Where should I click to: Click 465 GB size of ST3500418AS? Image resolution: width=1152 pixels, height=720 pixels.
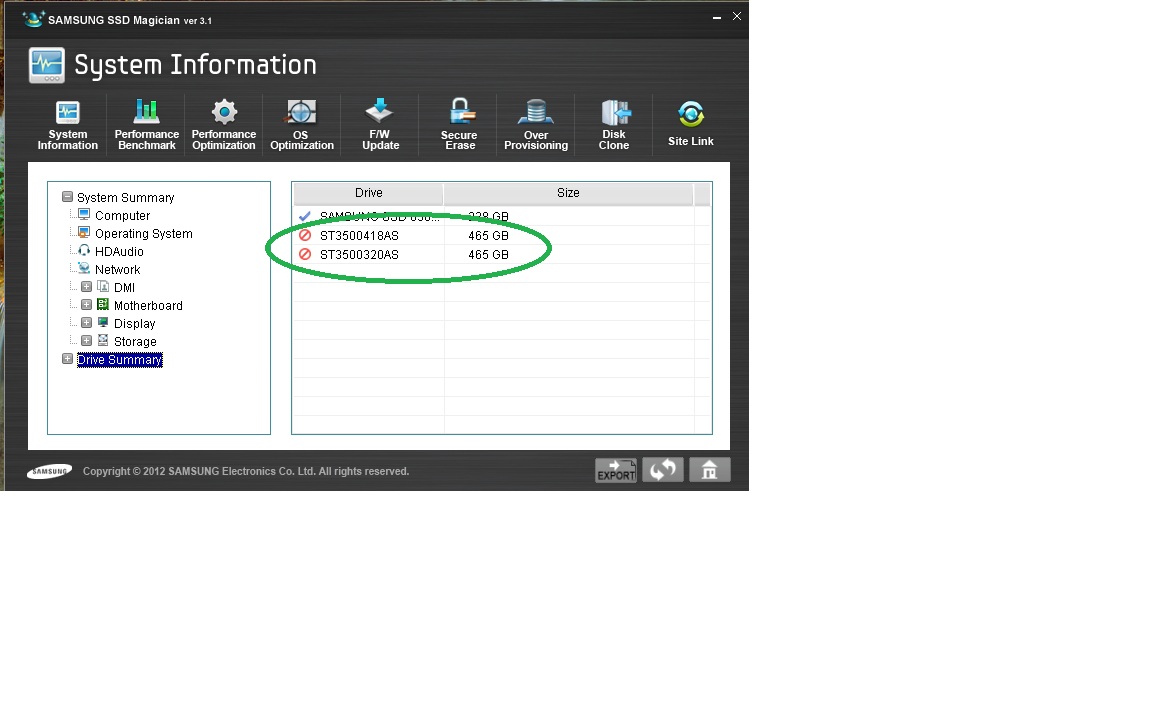point(488,235)
